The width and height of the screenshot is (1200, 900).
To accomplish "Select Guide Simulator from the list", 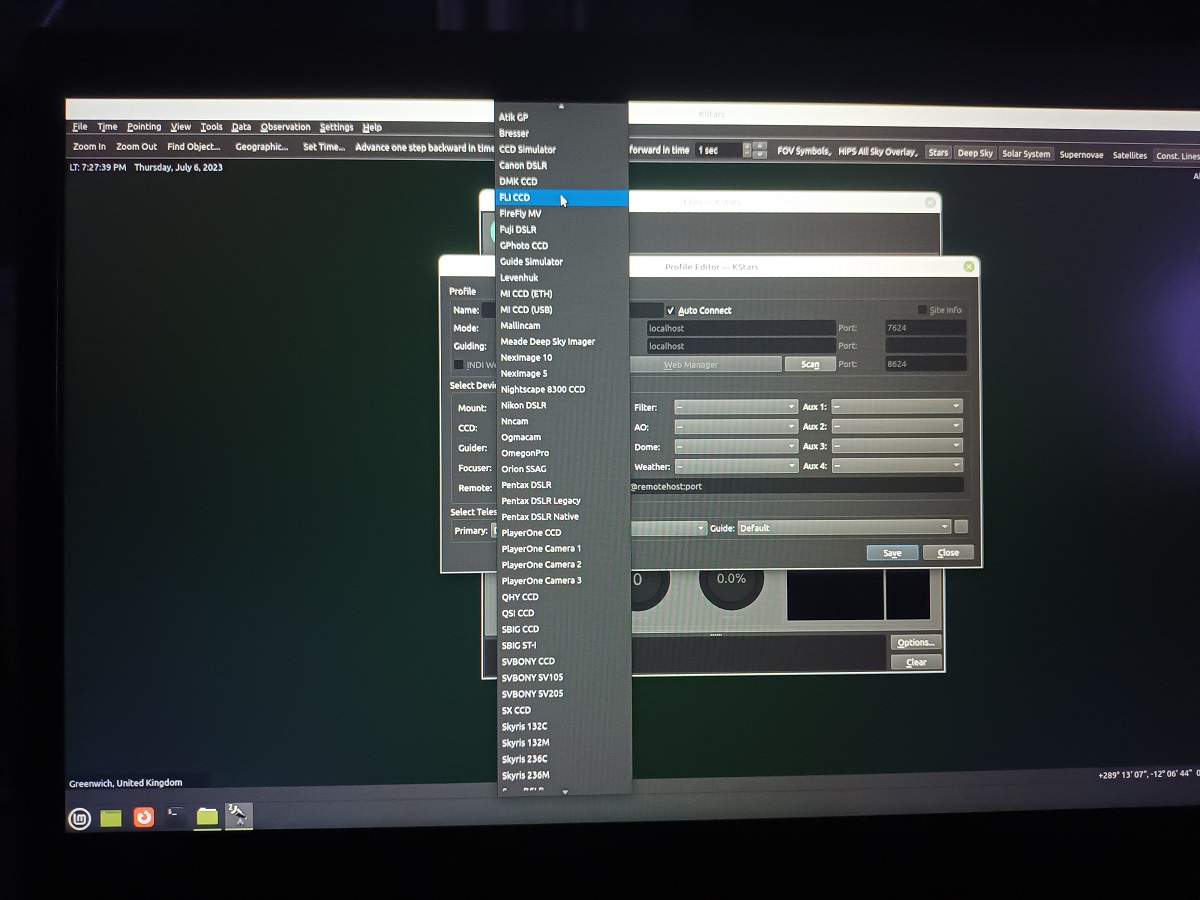I will click(x=562, y=261).
